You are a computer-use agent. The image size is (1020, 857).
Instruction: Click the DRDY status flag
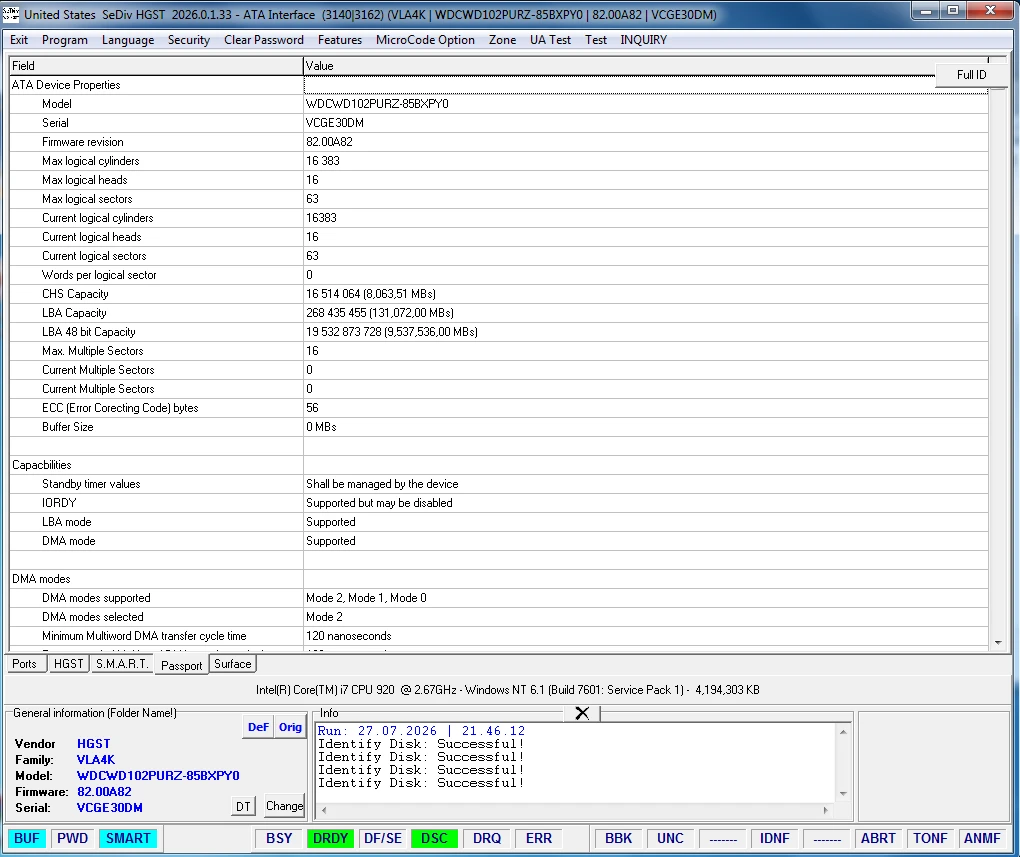click(x=330, y=838)
